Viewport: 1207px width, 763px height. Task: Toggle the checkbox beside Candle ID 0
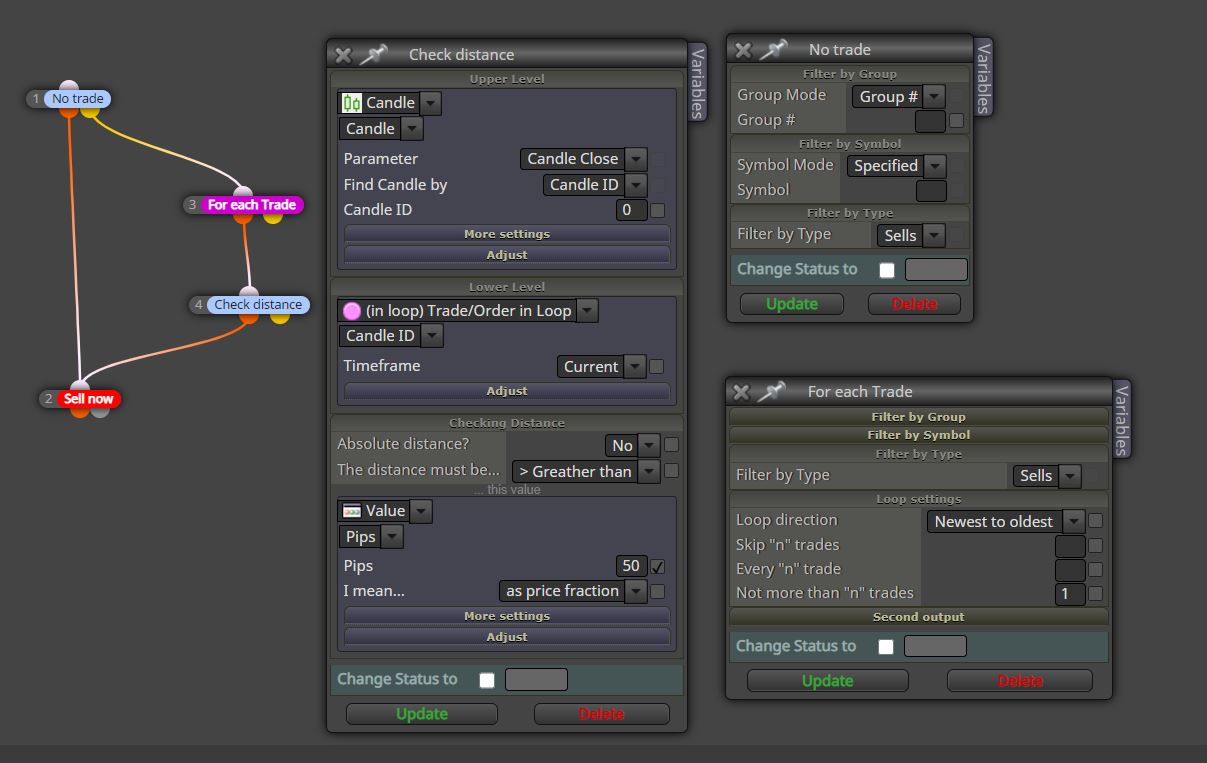pyautogui.click(x=658, y=210)
